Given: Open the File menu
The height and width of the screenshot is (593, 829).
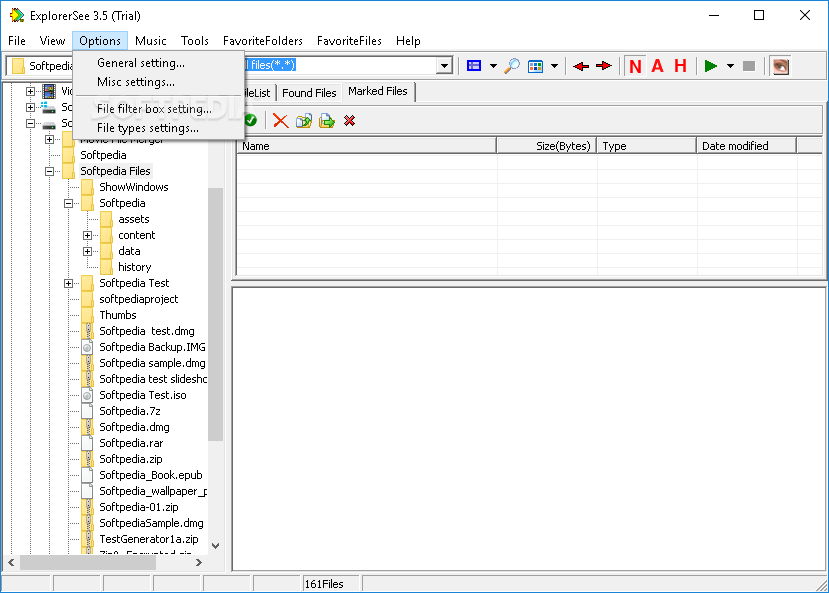Looking at the screenshot, I should [x=17, y=41].
